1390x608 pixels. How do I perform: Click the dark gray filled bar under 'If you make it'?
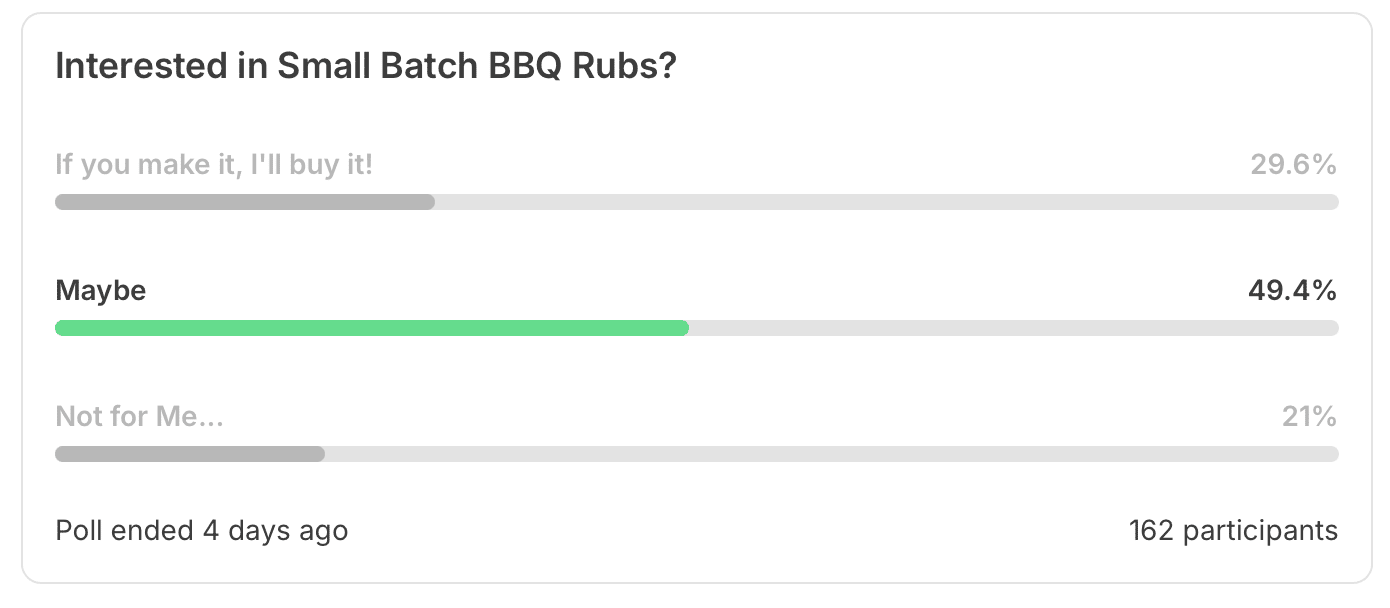point(245,202)
